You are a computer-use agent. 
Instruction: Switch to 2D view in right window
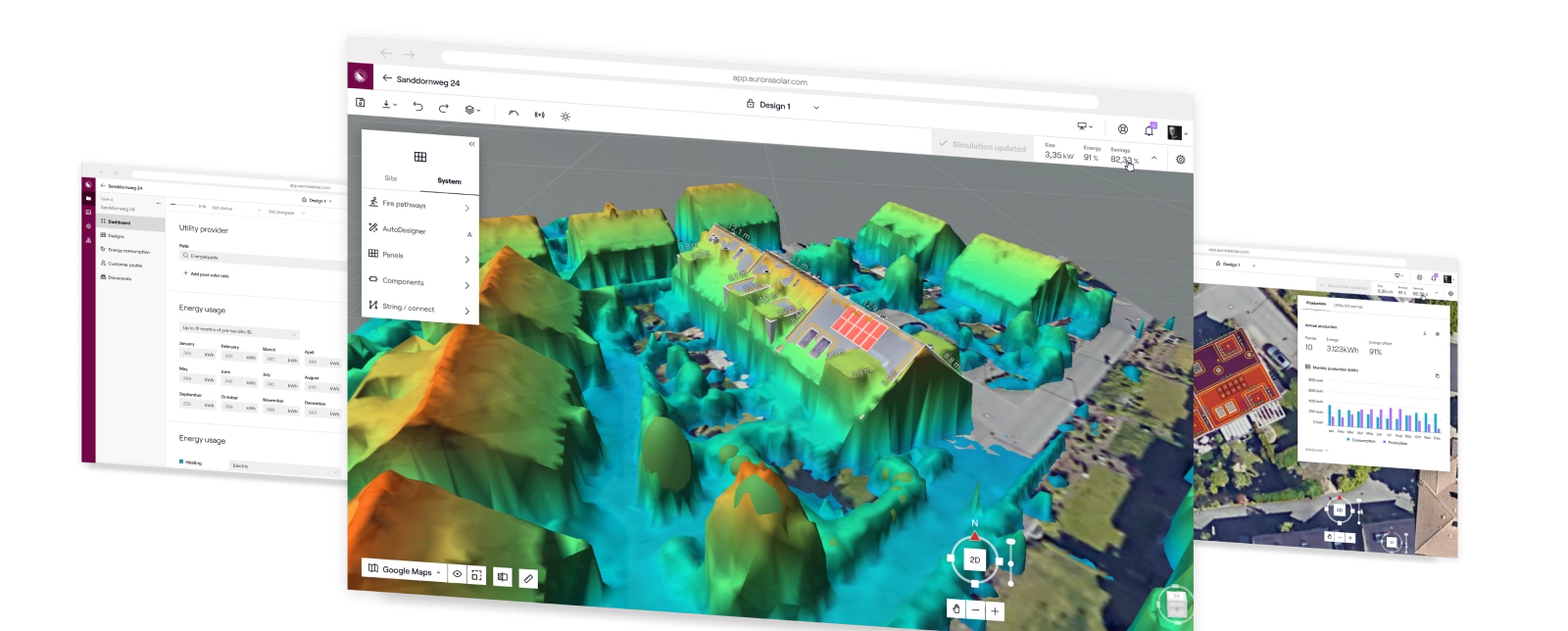pyautogui.click(x=1340, y=510)
